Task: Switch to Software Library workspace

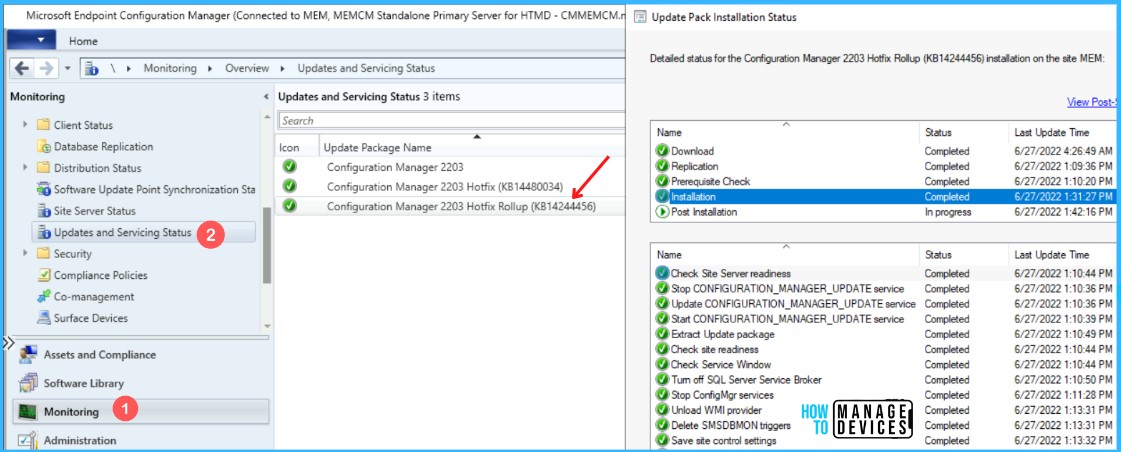Action: [84, 383]
